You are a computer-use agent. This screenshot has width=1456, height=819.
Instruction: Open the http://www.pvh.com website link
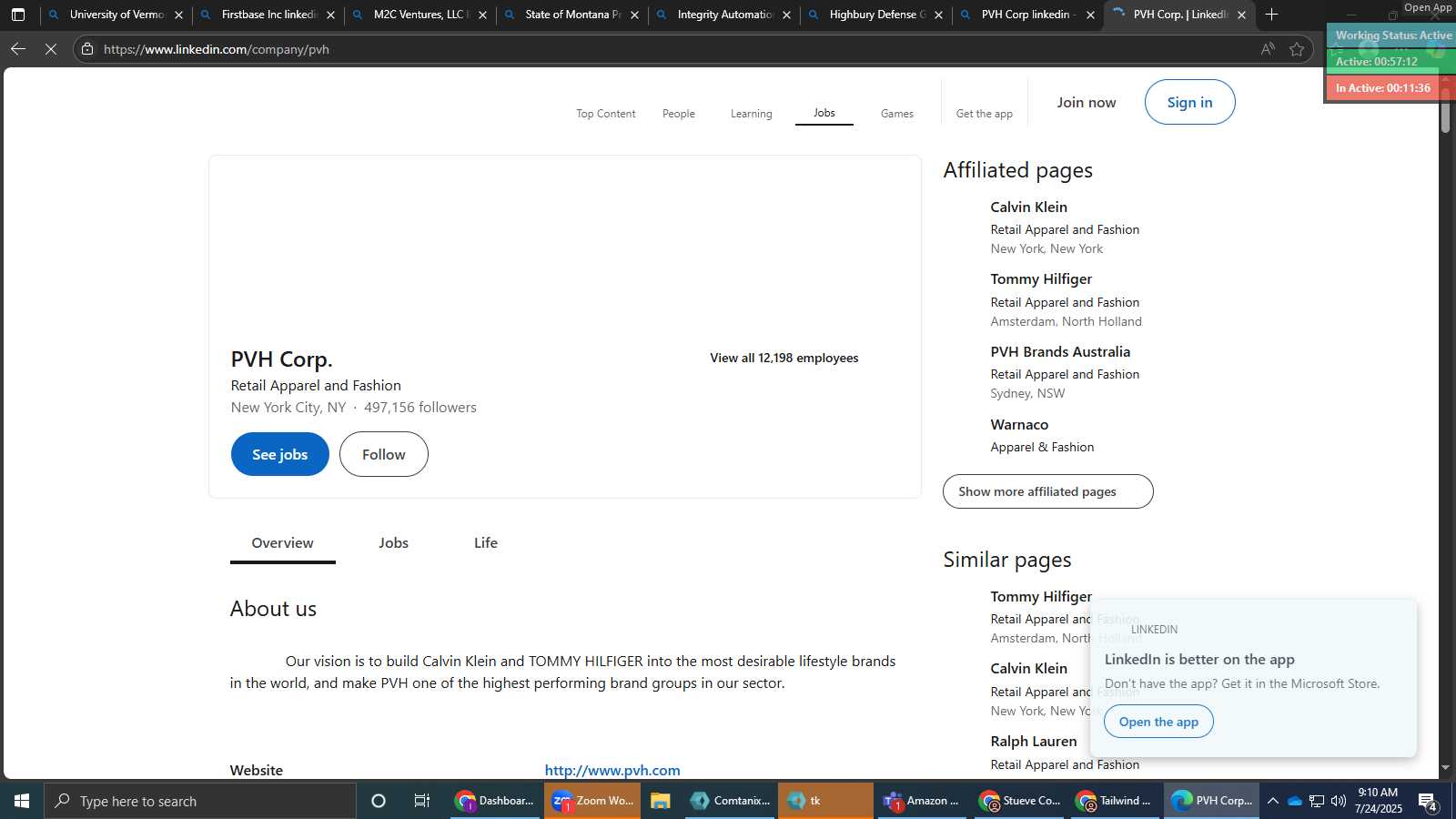click(x=612, y=770)
